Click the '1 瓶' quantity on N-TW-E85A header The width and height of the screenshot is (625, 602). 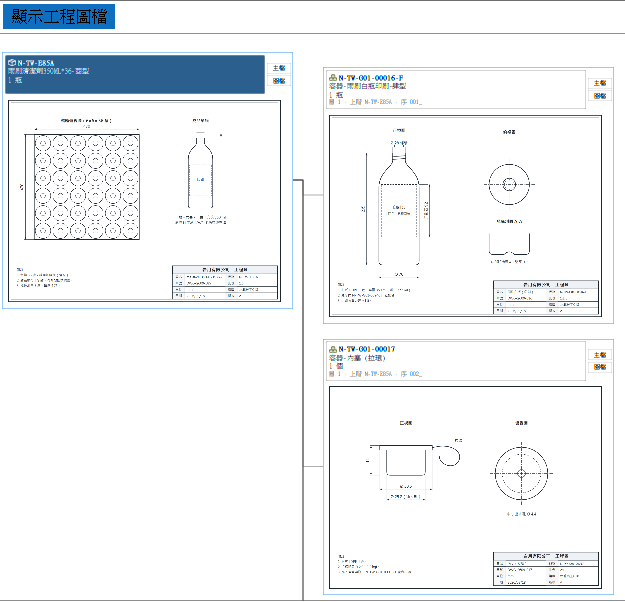point(15,80)
